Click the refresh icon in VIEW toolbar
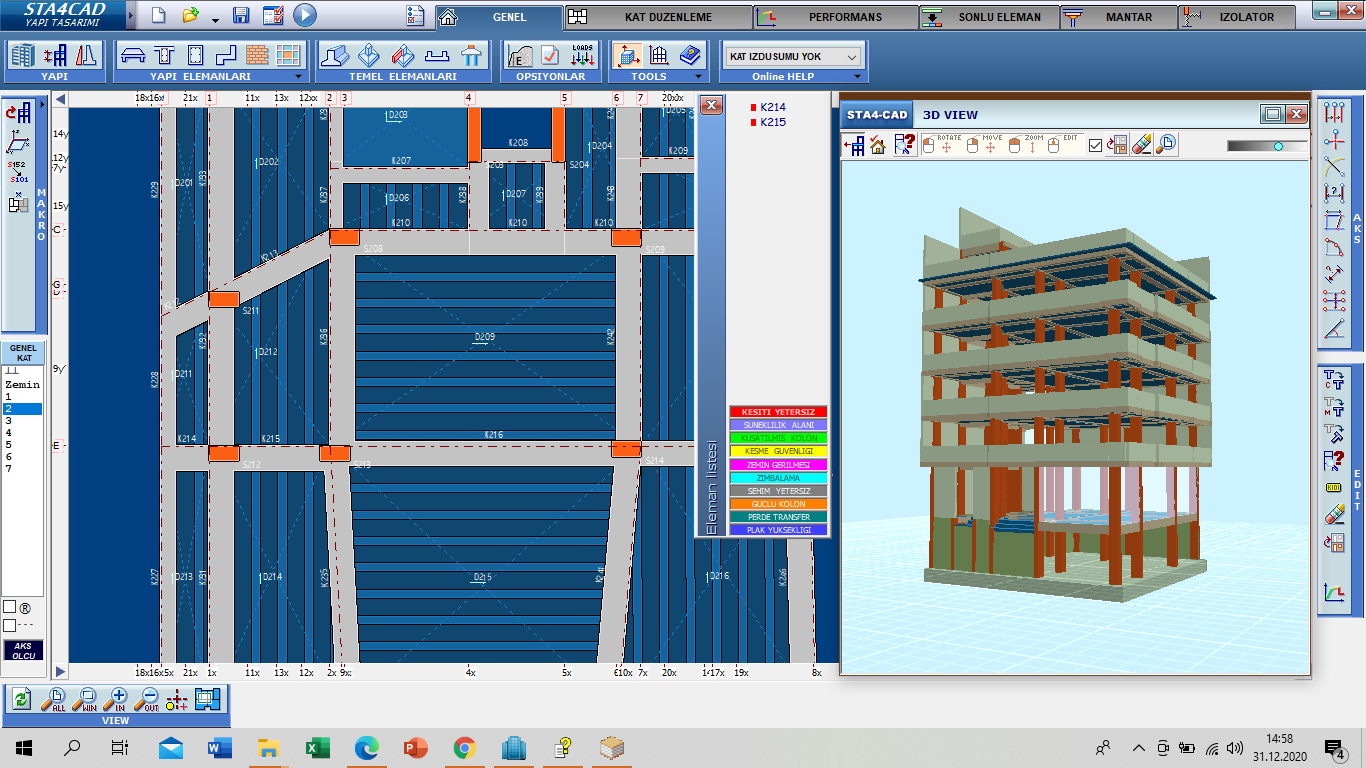The width and height of the screenshot is (1366, 768). 22,700
